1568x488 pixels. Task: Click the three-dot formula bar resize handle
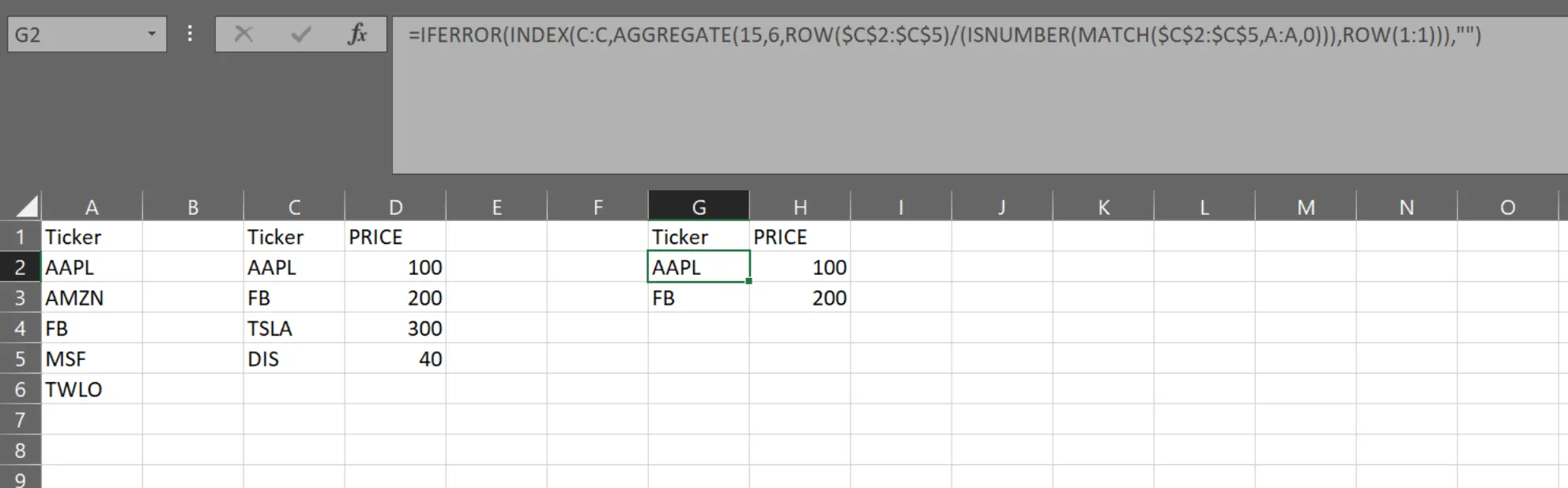click(x=190, y=34)
